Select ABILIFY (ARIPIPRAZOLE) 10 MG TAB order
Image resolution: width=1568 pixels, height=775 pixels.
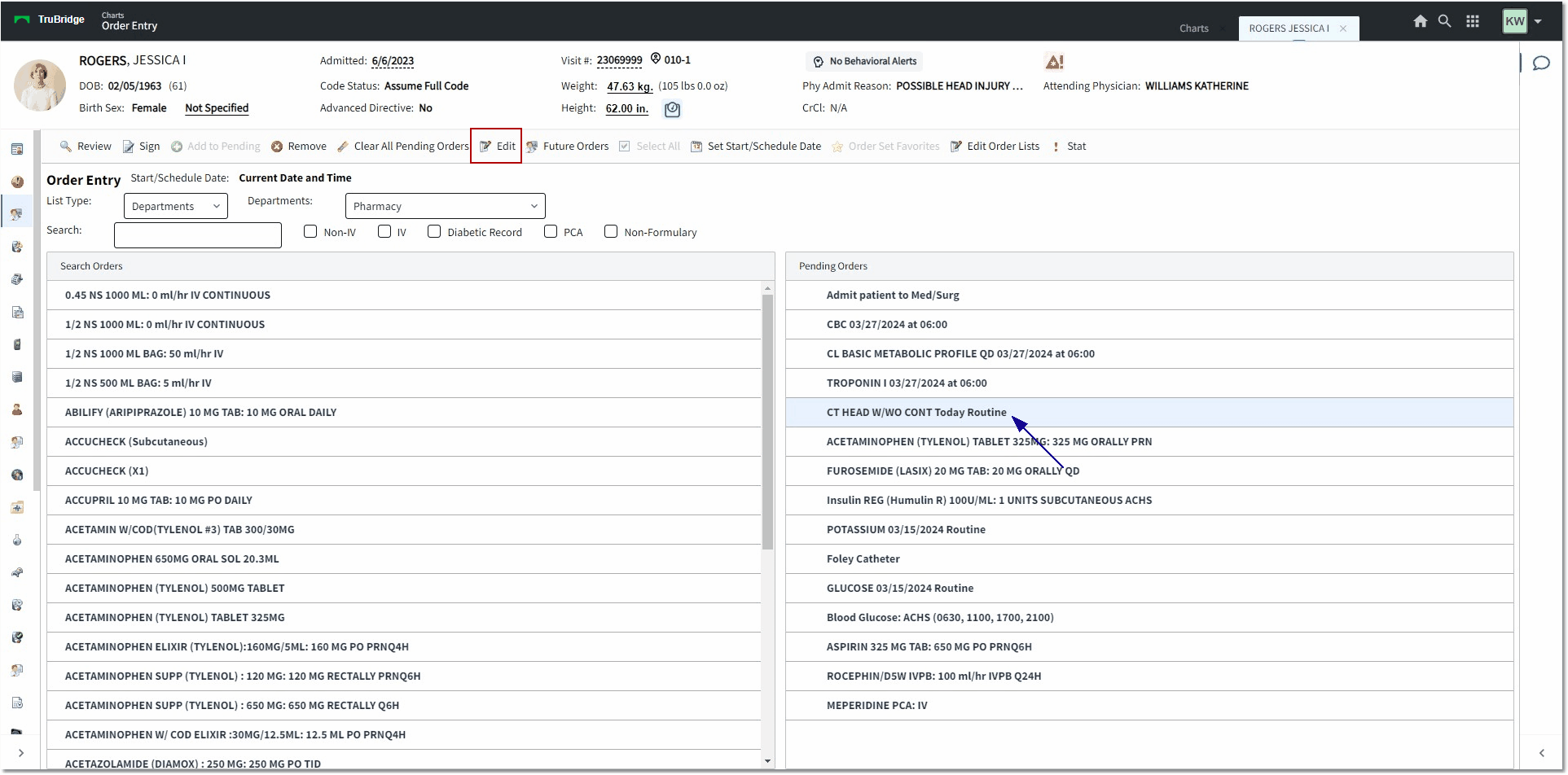[404, 413]
